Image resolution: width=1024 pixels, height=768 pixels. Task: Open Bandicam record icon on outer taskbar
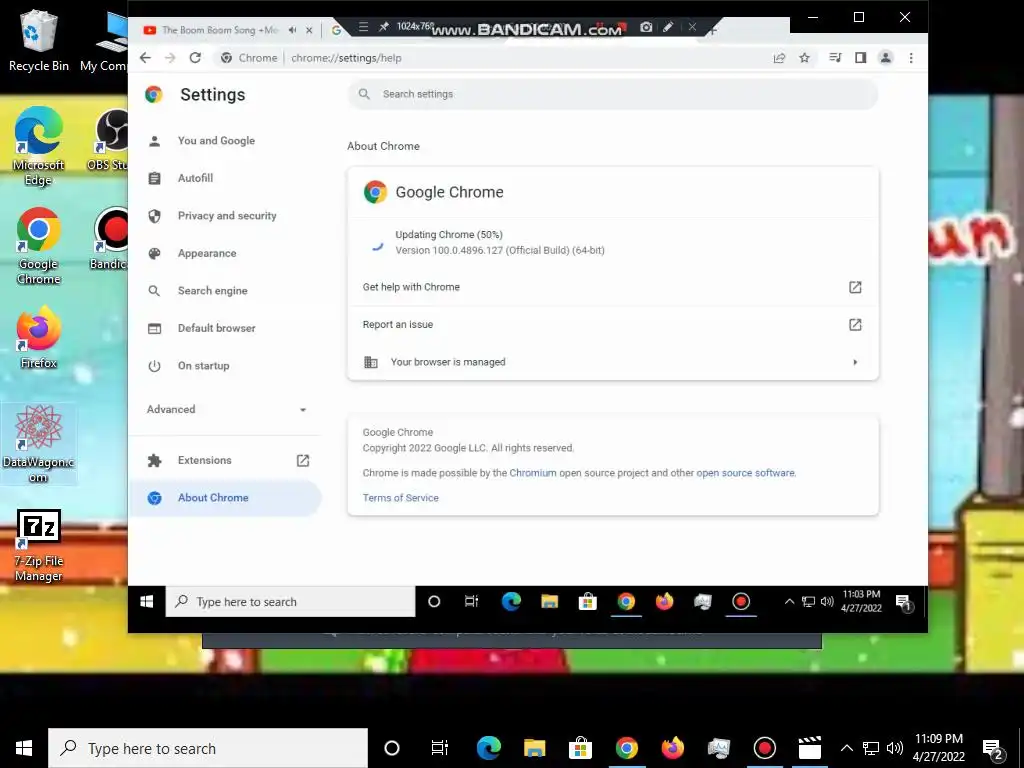pos(764,748)
